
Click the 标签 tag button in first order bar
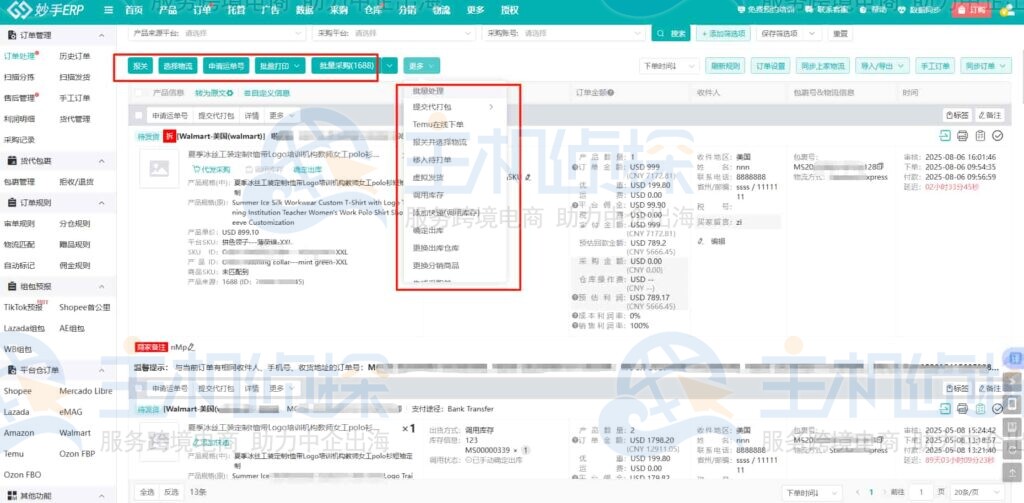(956, 115)
